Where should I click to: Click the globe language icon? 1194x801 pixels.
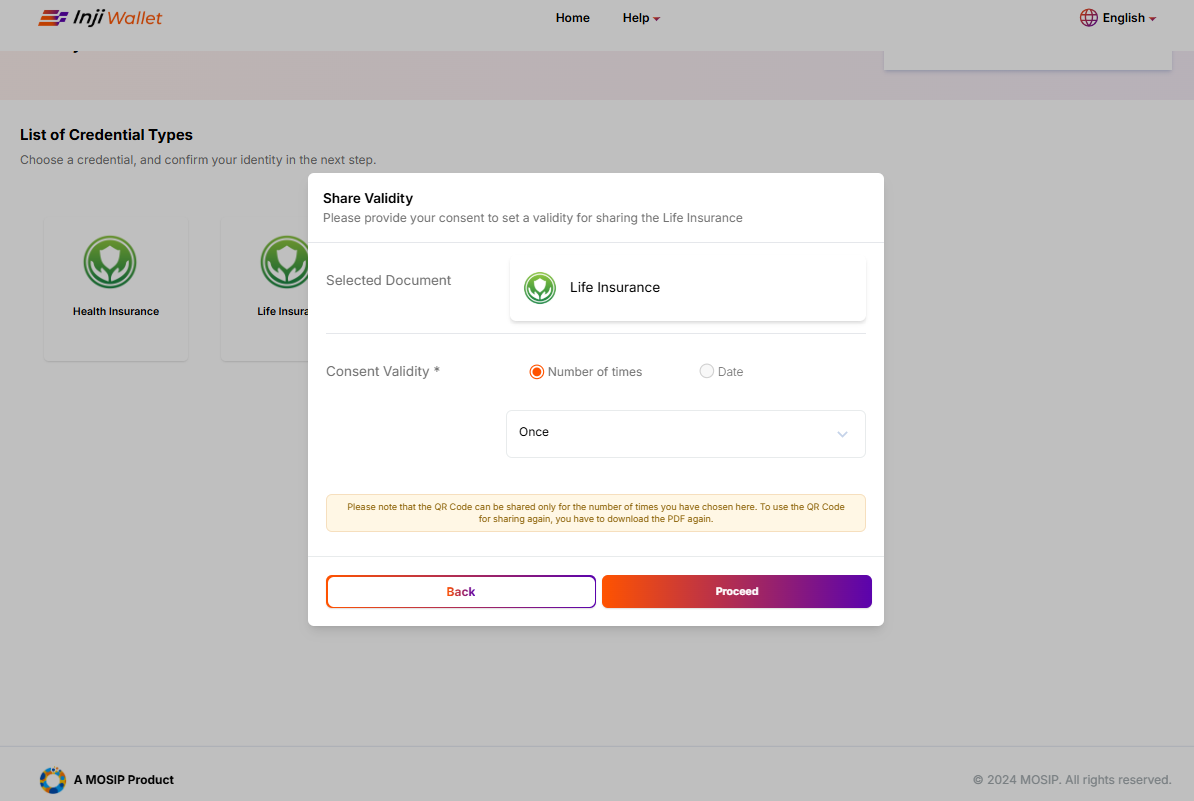1088,18
